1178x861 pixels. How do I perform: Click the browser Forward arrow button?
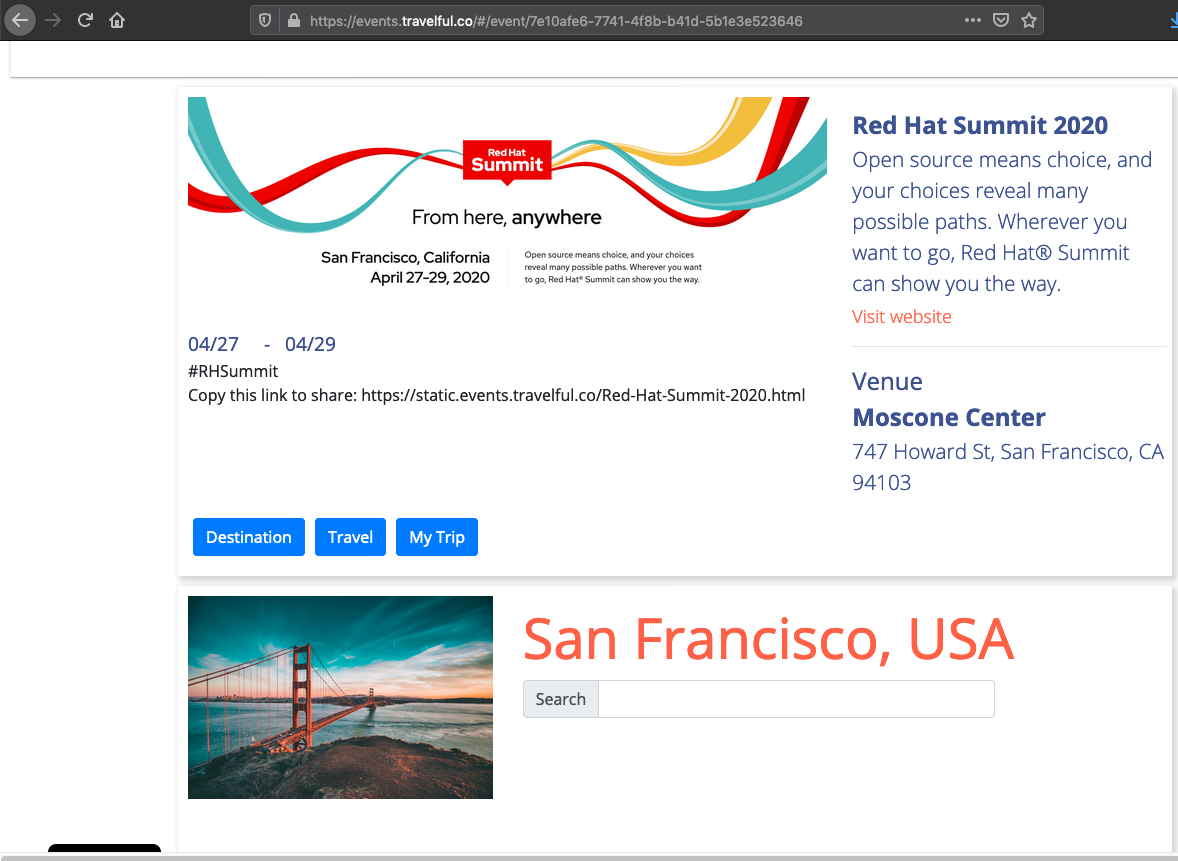(53, 20)
